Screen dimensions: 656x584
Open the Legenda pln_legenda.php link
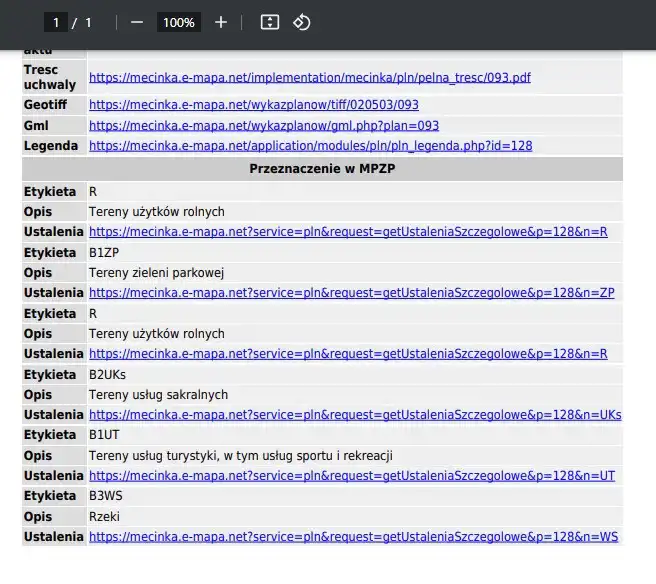tap(310, 146)
